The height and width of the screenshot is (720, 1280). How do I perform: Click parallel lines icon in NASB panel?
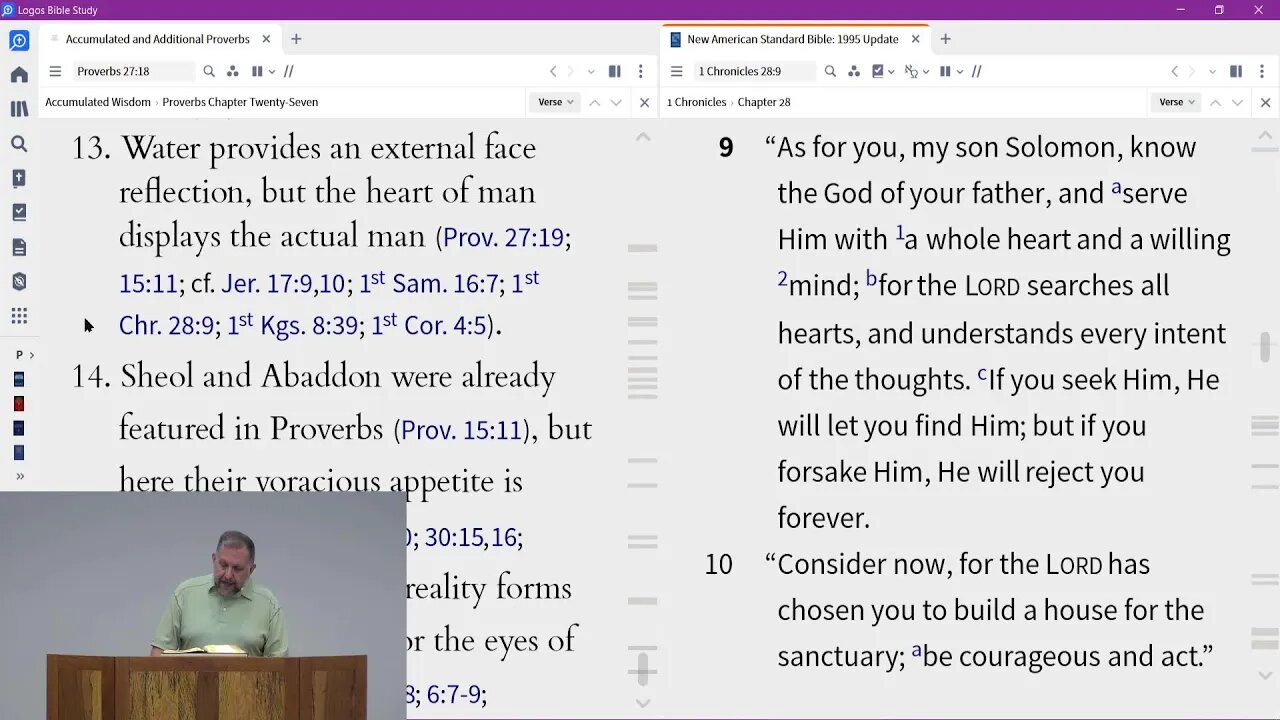[x=976, y=71]
